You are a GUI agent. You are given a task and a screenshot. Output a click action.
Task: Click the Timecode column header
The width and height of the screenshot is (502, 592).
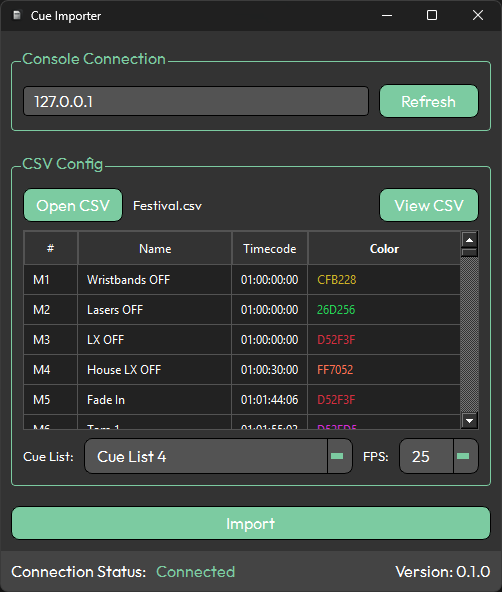pyautogui.click(x=269, y=248)
